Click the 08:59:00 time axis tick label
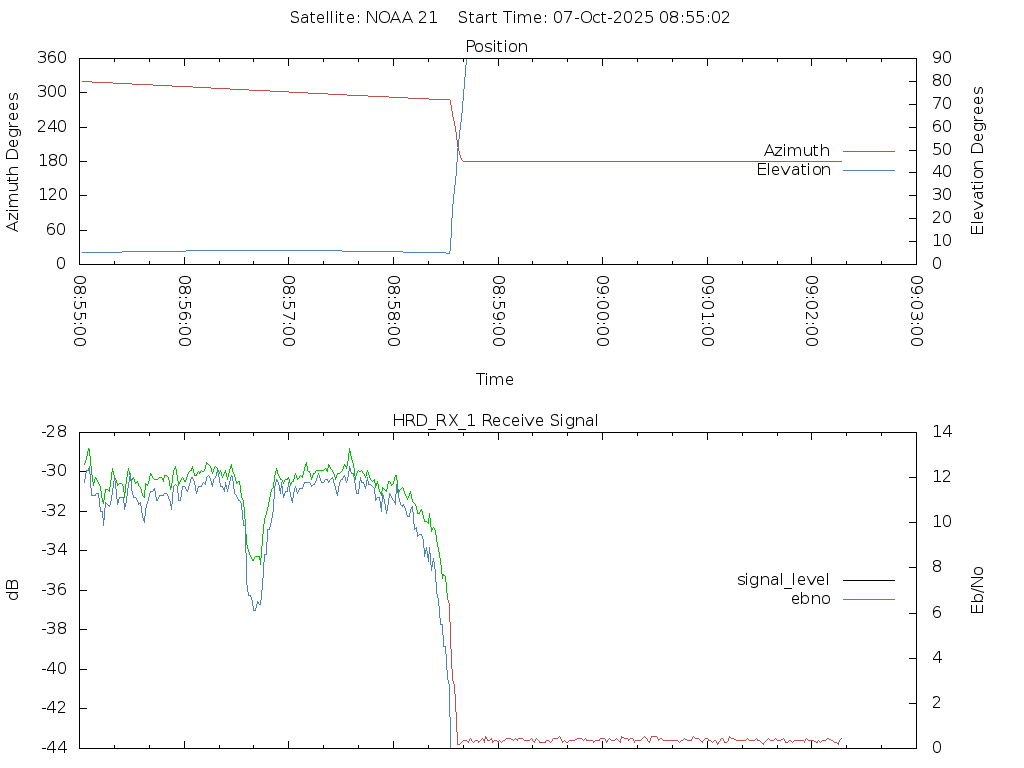Image resolution: width=1024 pixels, height=768 pixels. tap(498, 311)
